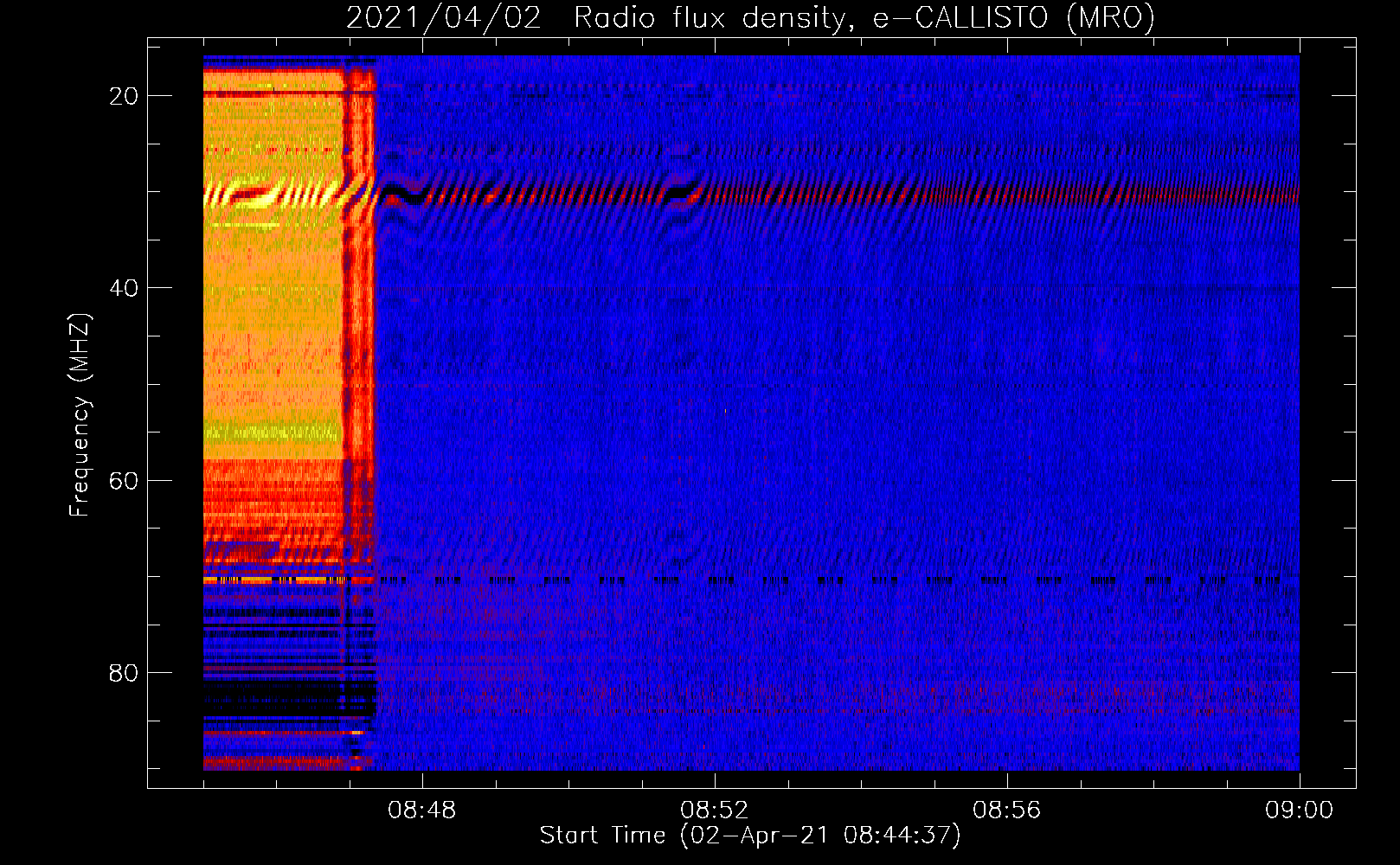1400x865 pixels.
Task: Click the 'Frequency (MHZ)' axis label
Action: click(80, 415)
